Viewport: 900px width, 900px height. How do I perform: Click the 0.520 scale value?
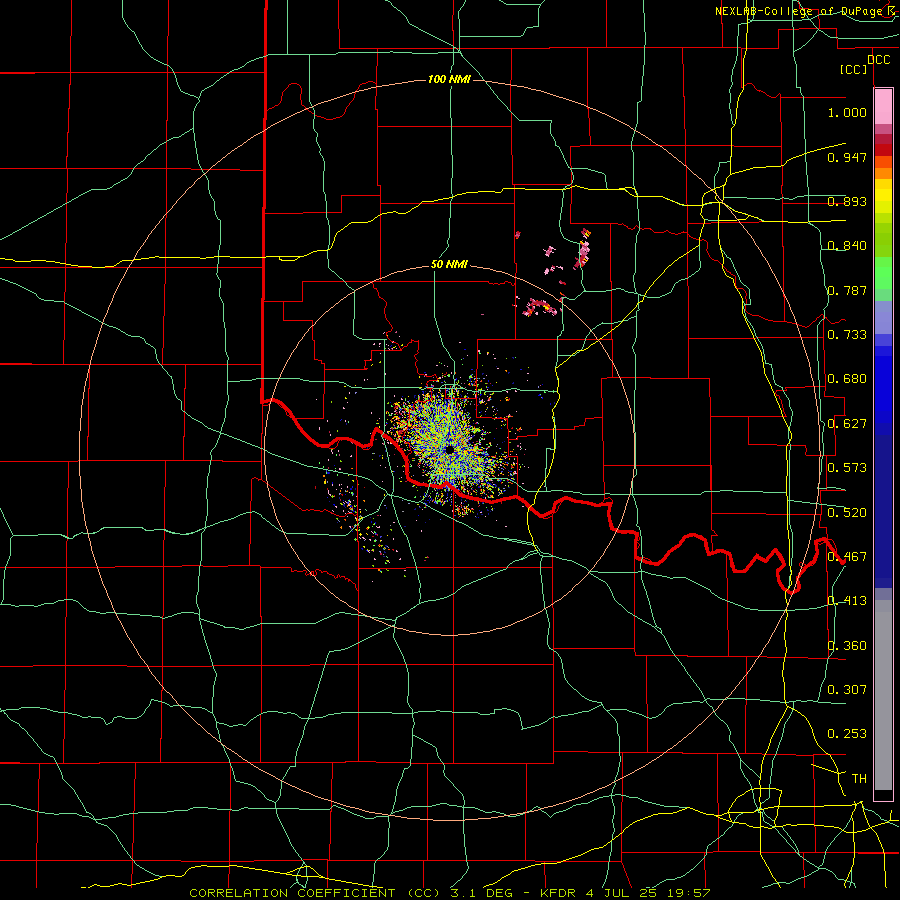[847, 513]
